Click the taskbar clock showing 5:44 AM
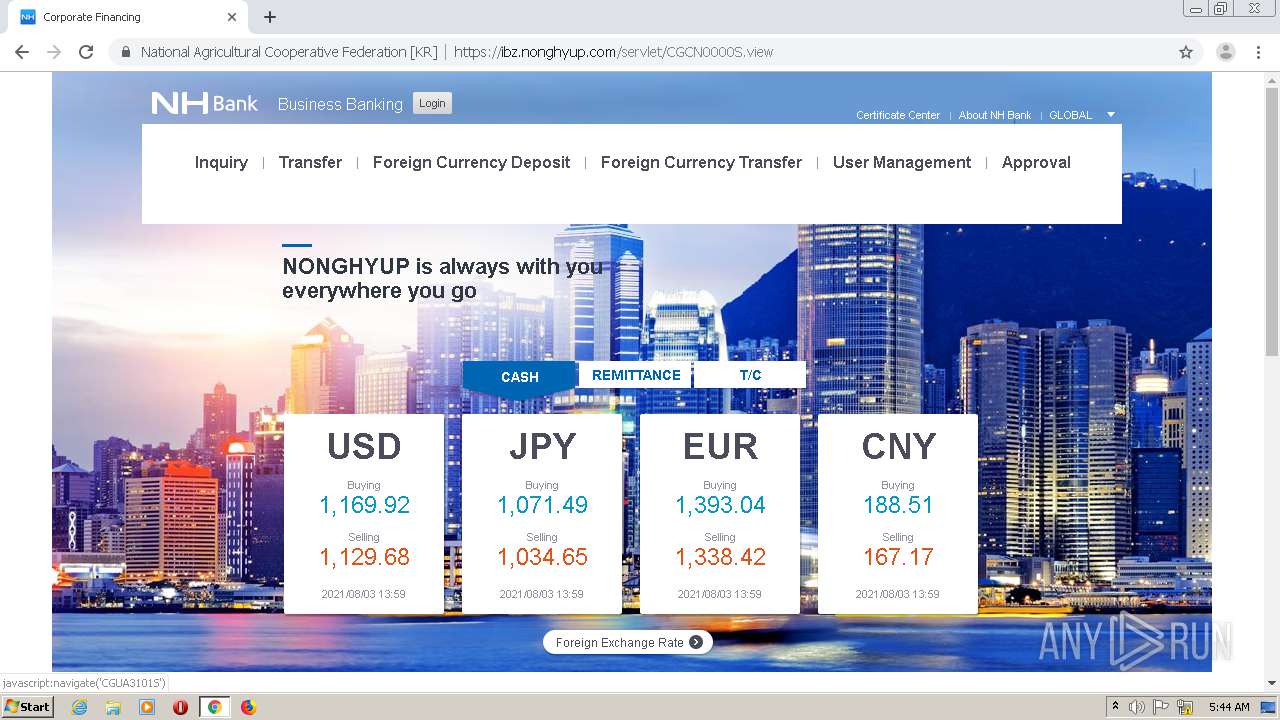Viewport: 1280px width, 720px height. pos(1229,707)
